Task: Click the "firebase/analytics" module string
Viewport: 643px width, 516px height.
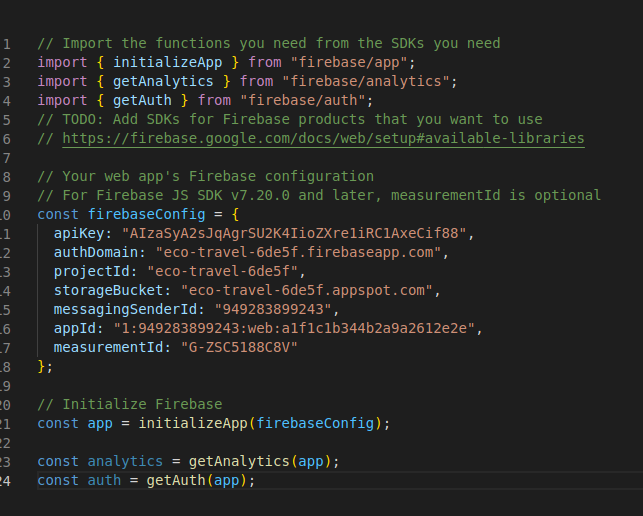Action: pos(368,81)
